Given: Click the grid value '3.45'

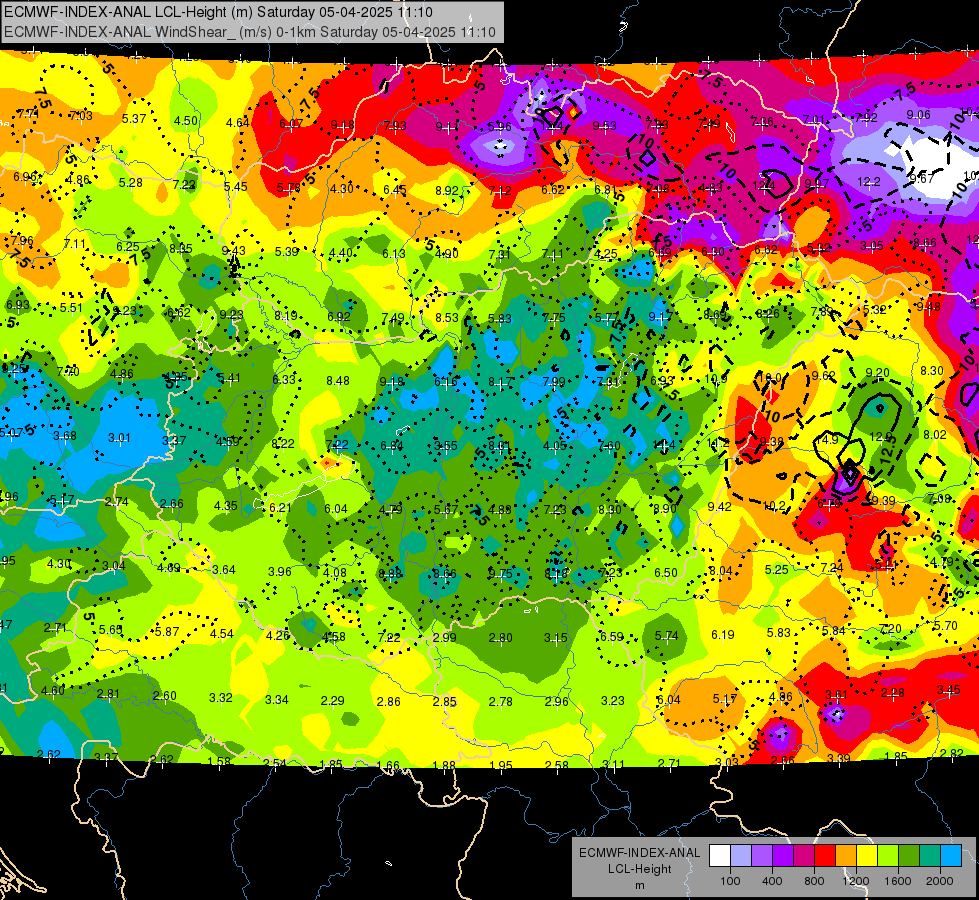Looking at the screenshot, I should (948, 690).
